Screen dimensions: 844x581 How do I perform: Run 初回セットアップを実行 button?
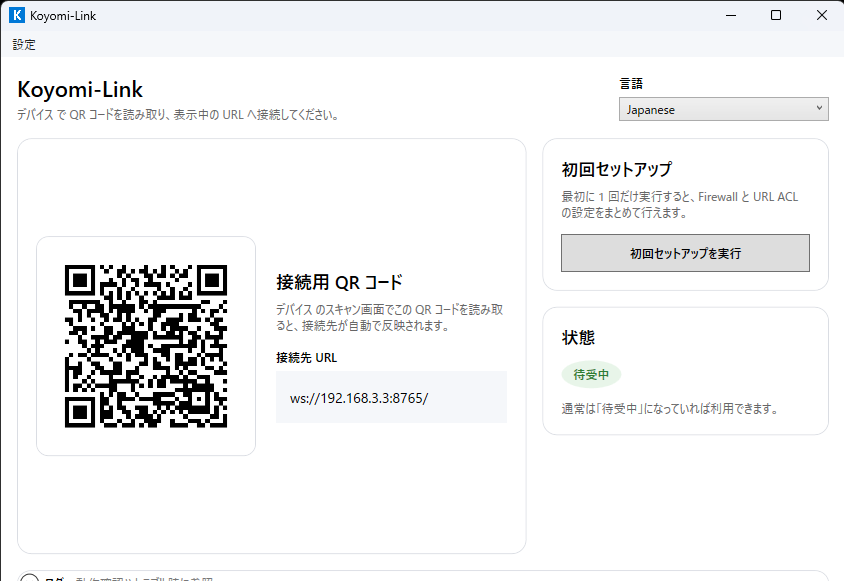coord(685,253)
